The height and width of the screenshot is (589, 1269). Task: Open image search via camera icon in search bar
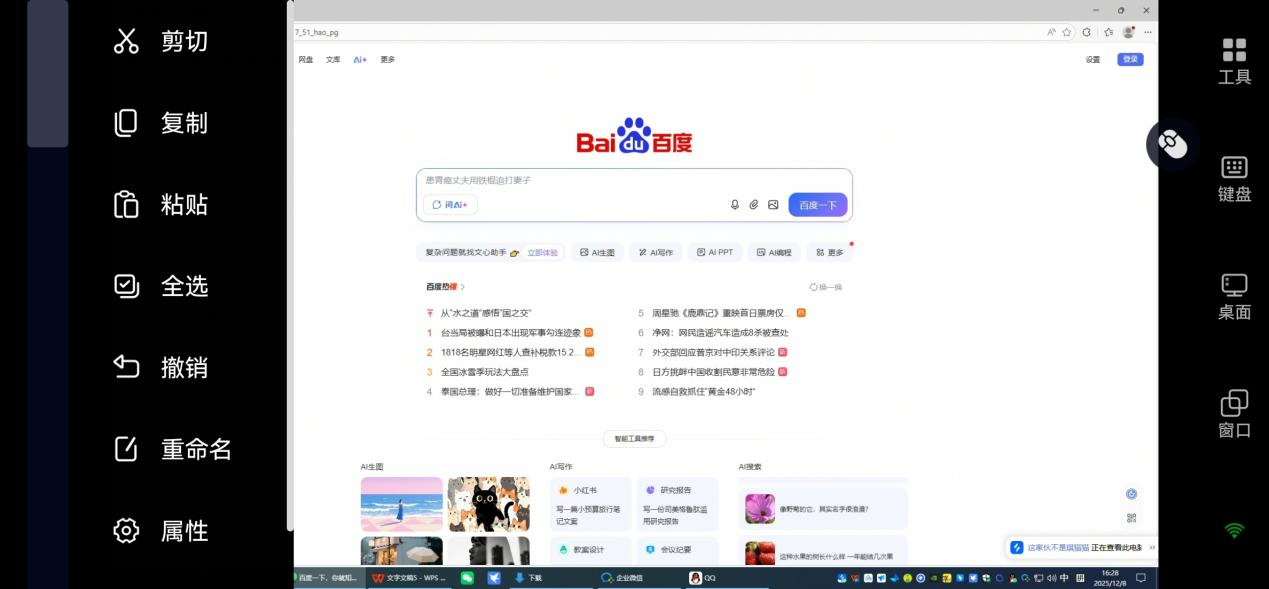coord(772,204)
